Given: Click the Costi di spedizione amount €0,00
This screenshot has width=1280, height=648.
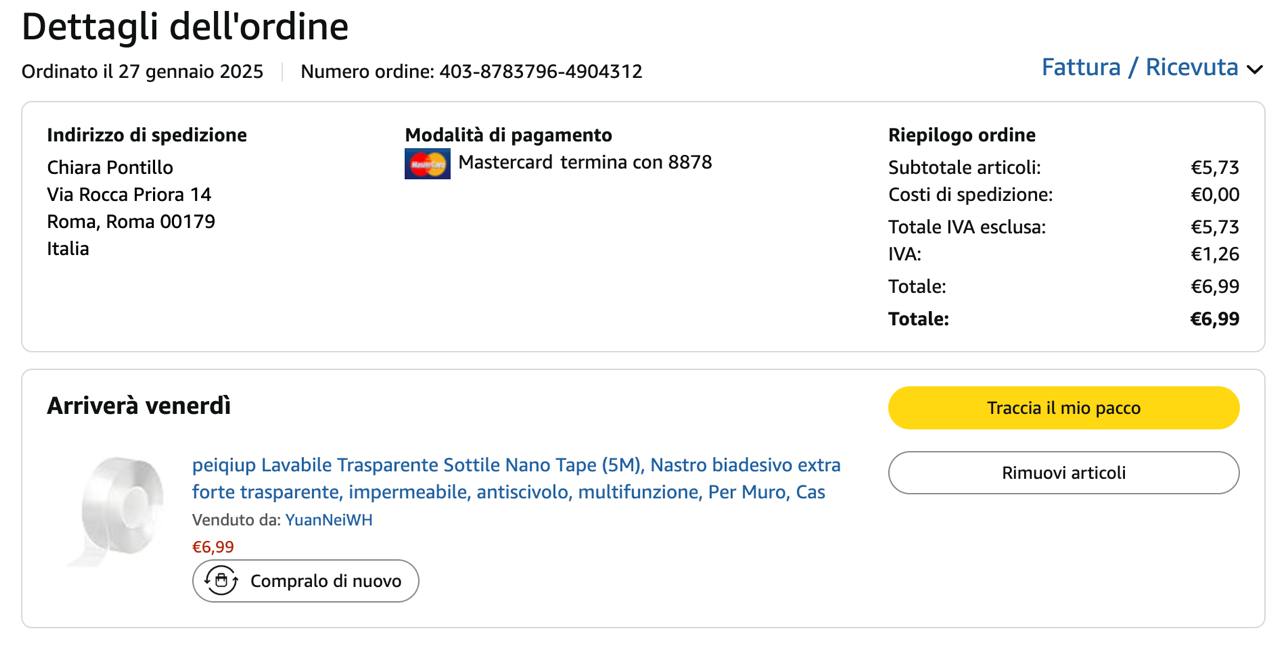Looking at the screenshot, I should pyautogui.click(x=1214, y=194).
